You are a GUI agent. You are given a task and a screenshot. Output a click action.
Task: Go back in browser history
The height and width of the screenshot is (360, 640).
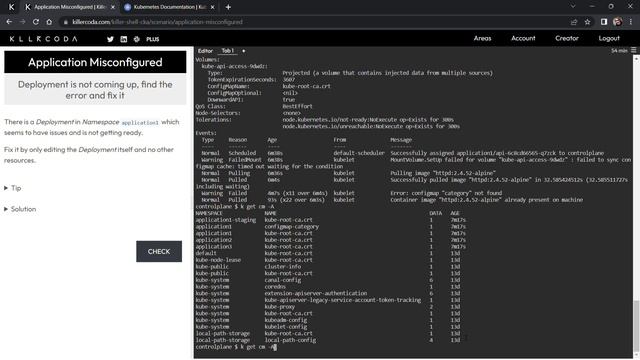(9, 22)
